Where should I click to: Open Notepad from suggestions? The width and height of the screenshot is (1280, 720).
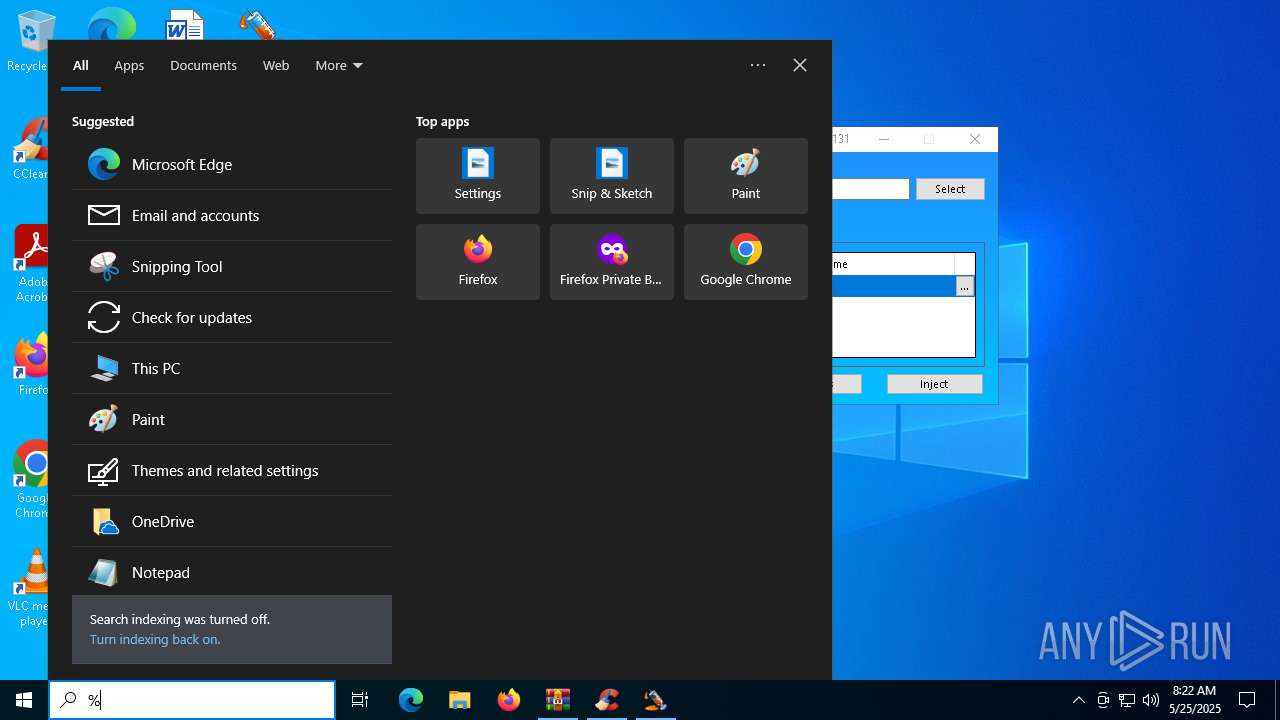coord(232,572)
